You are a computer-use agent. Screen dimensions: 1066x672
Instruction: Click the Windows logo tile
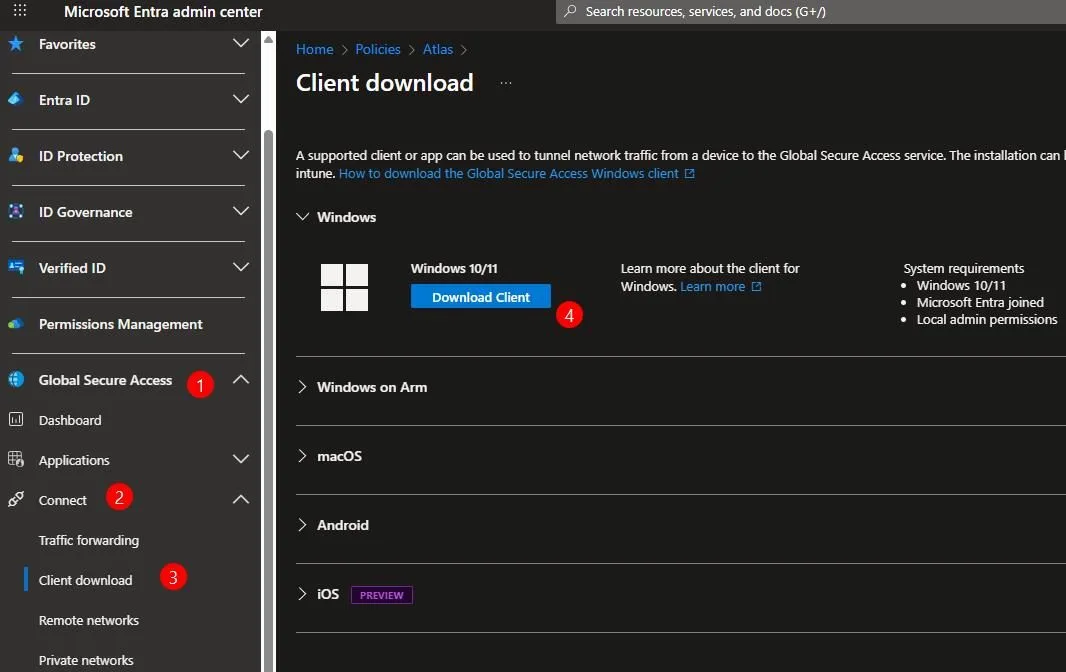click(344, 287)
